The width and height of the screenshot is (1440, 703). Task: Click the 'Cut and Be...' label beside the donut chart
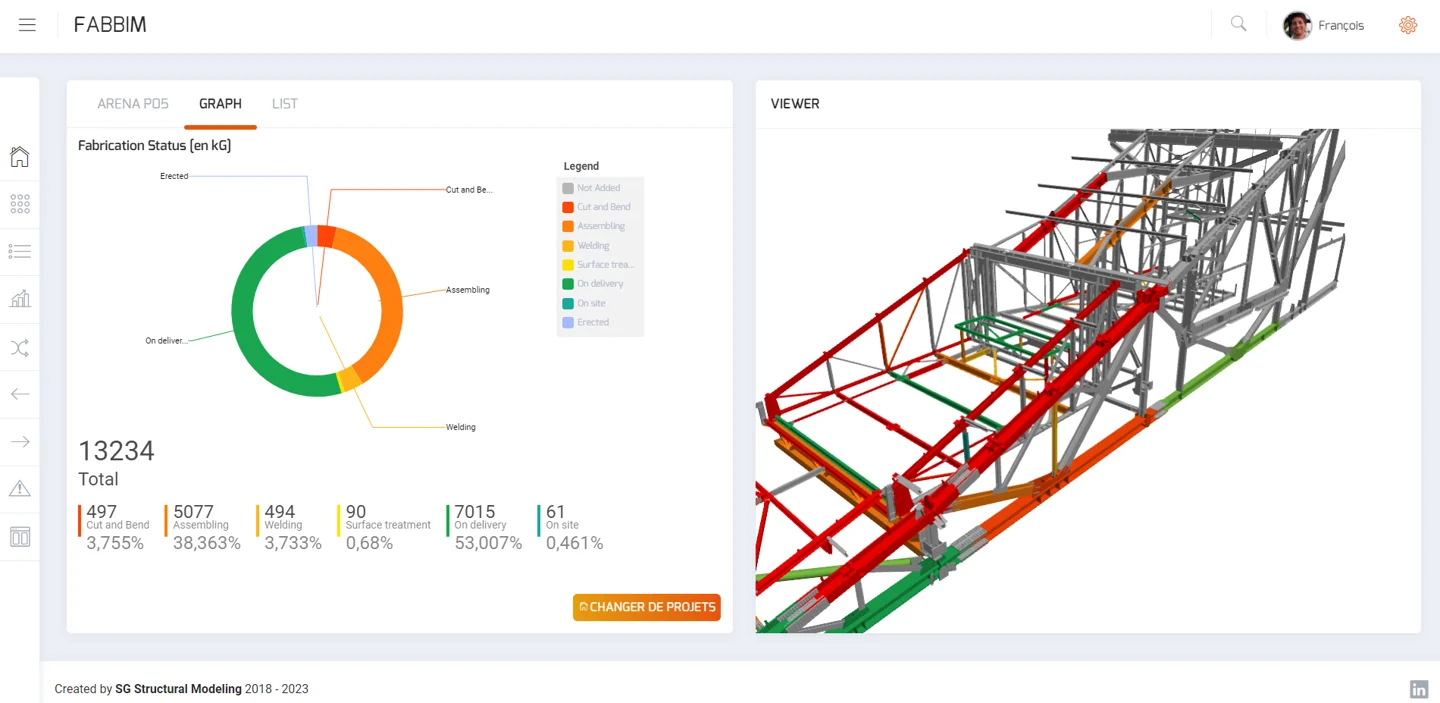coord(469,190)
